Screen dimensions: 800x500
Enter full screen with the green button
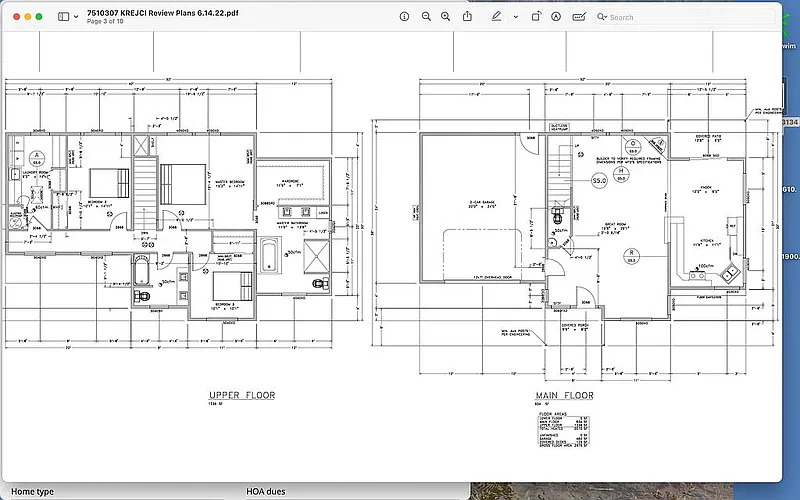39,17
